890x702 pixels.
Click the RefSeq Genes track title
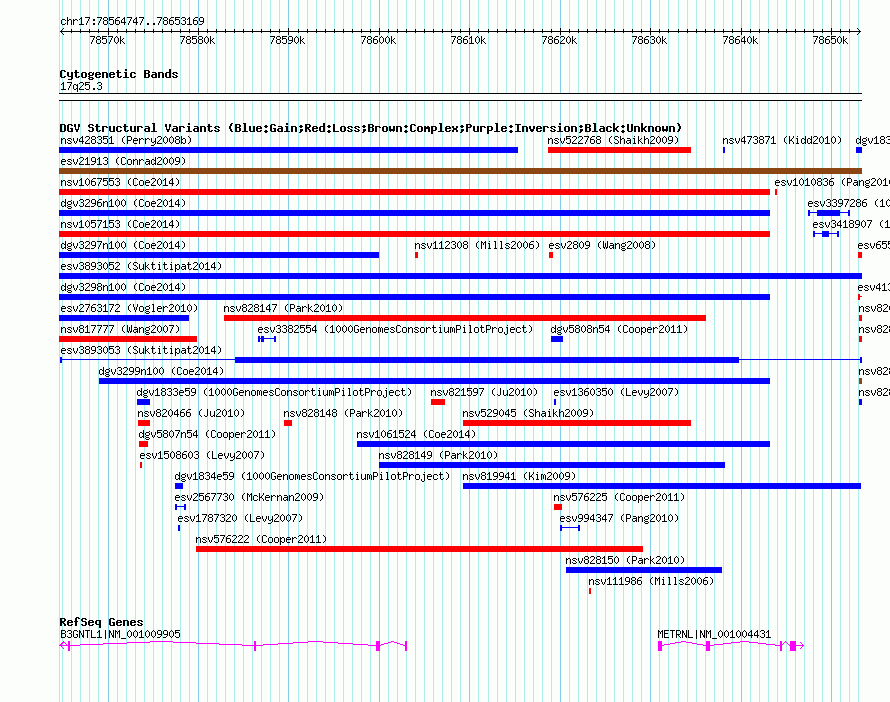(102, 622)
